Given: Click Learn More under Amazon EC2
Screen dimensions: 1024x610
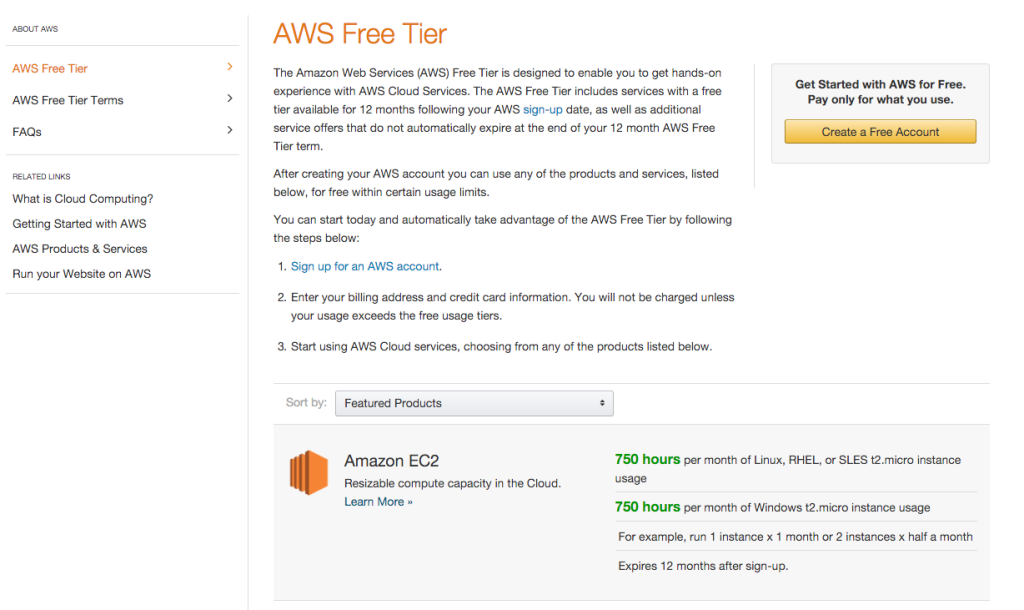Looking at the screenshot, I should pos(378,502).
